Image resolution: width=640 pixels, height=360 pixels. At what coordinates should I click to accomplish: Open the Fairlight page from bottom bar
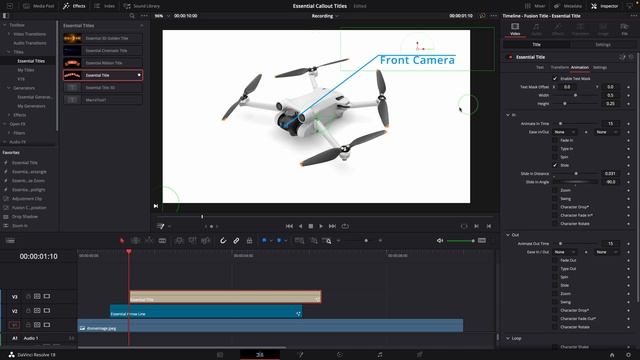point(380,355)
